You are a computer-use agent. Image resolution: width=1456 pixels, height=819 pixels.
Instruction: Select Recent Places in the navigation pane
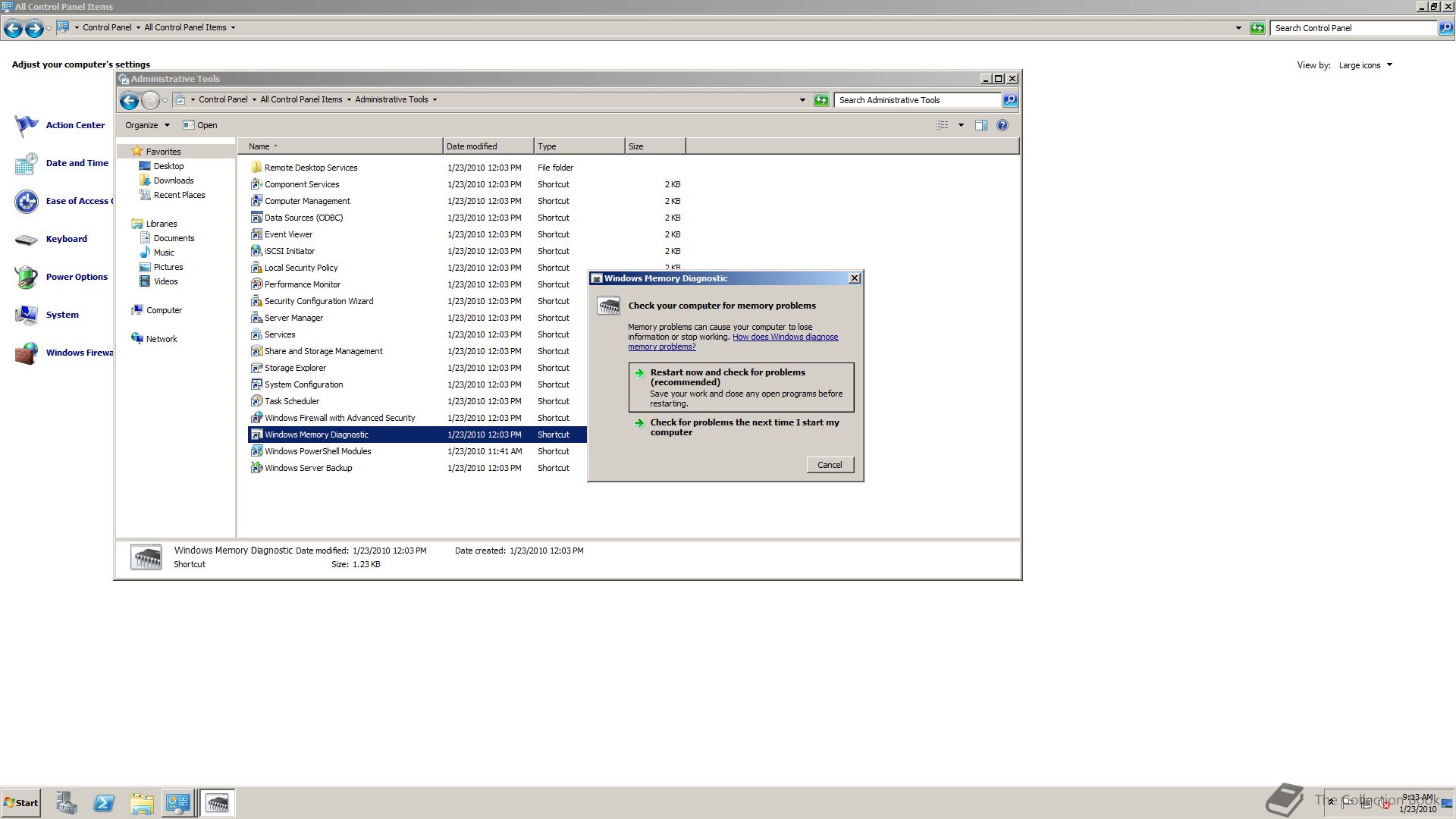(x=179, y=195)
